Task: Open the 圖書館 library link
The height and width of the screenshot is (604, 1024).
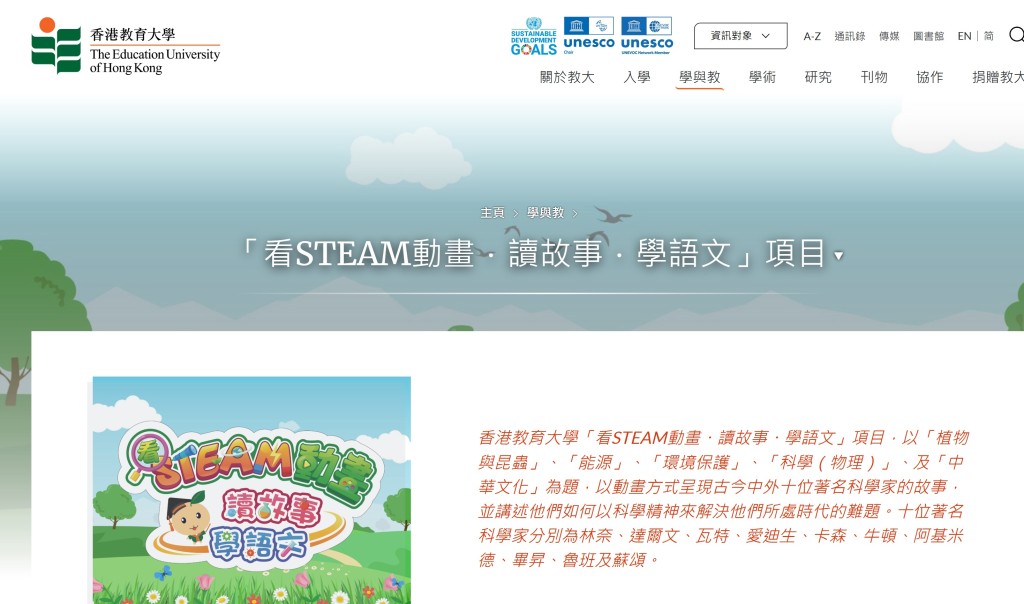Action: click(x=928, y=36)
